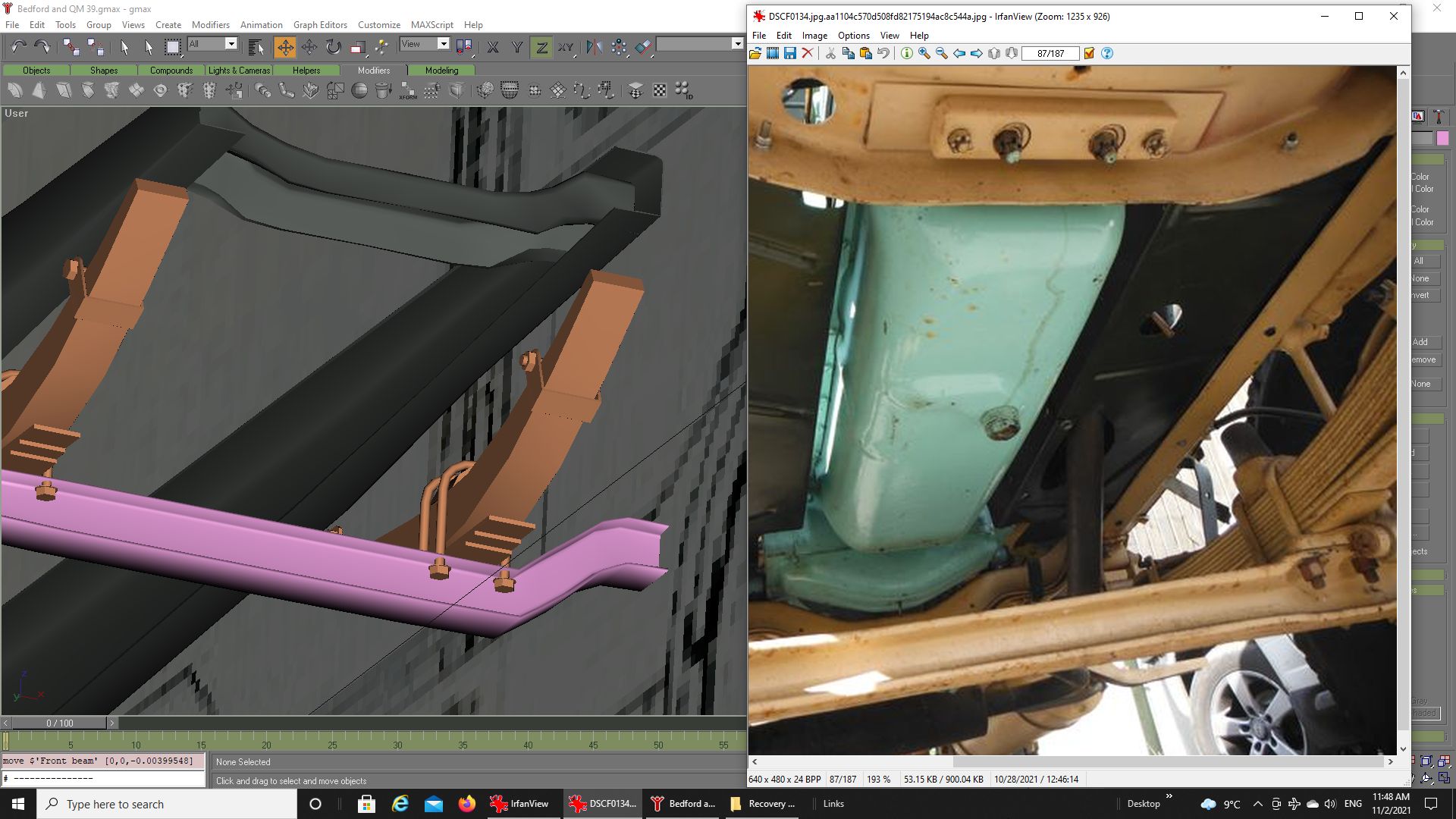Screen dimensions: 1456x819
Task: Click IrfanView save disk icon
Action: tap(789, 53)
